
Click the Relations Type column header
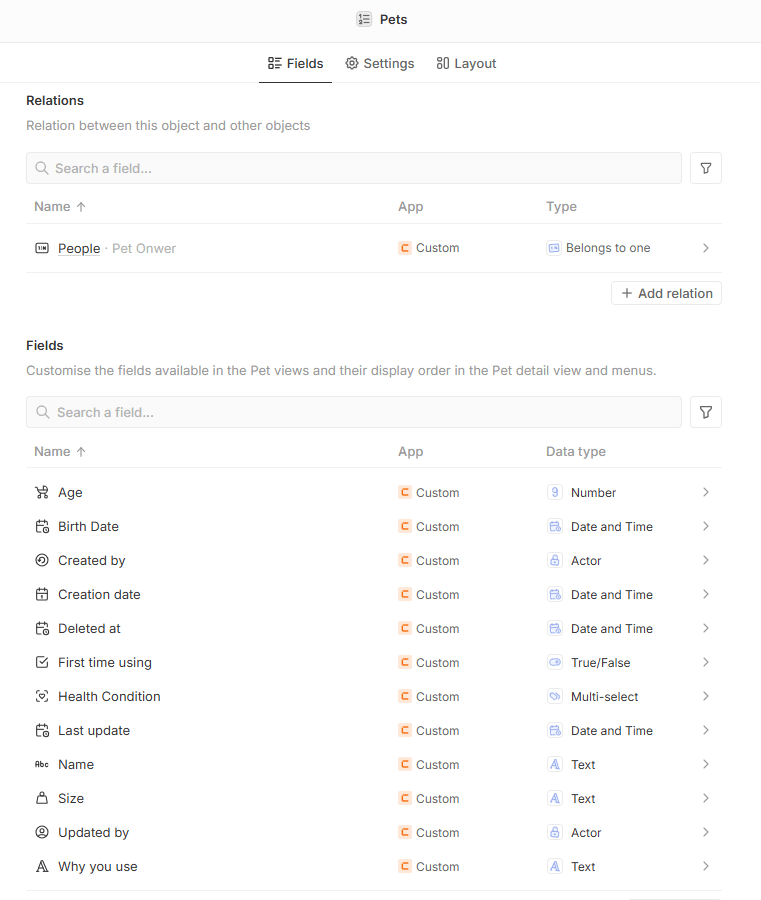point(561,207)
